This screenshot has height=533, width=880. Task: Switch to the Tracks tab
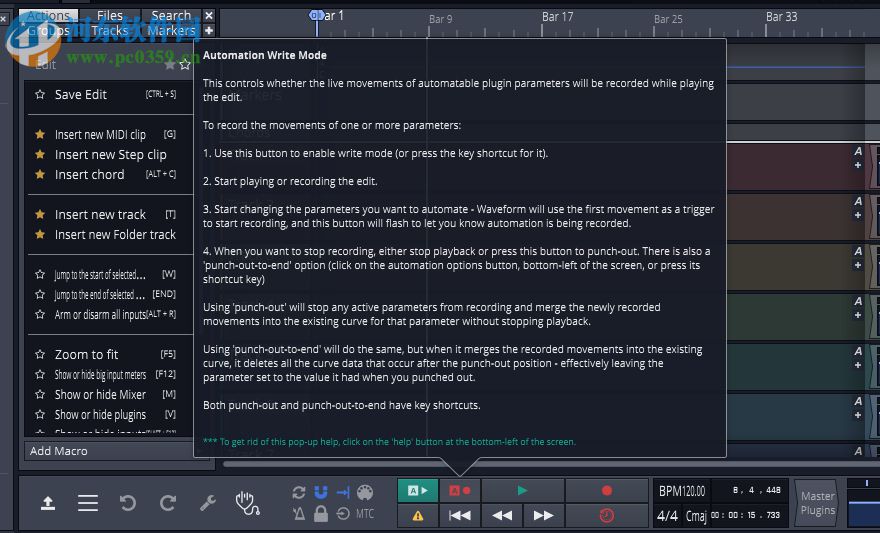coord(110,30)
